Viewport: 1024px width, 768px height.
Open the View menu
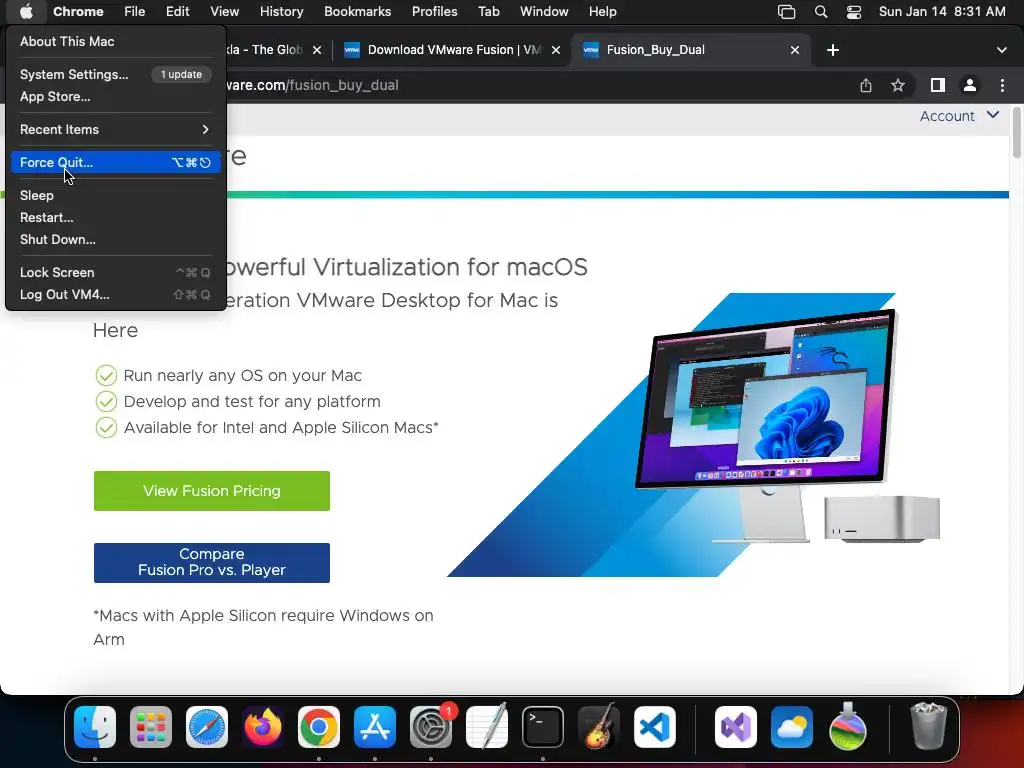[224, 12]
